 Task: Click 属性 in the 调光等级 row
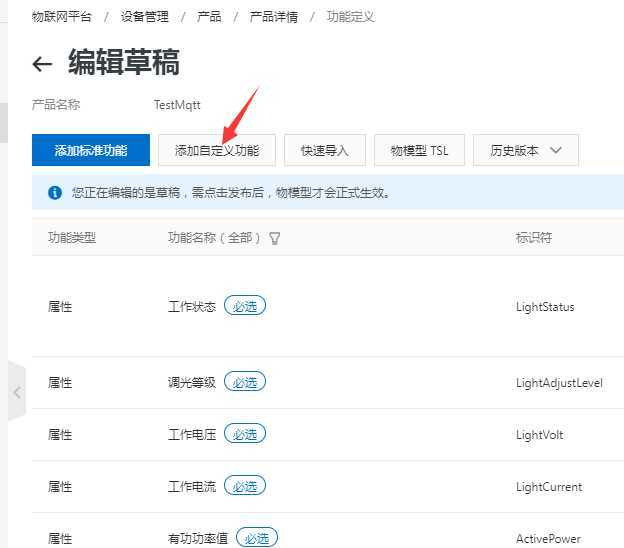(x=60, y=383)
